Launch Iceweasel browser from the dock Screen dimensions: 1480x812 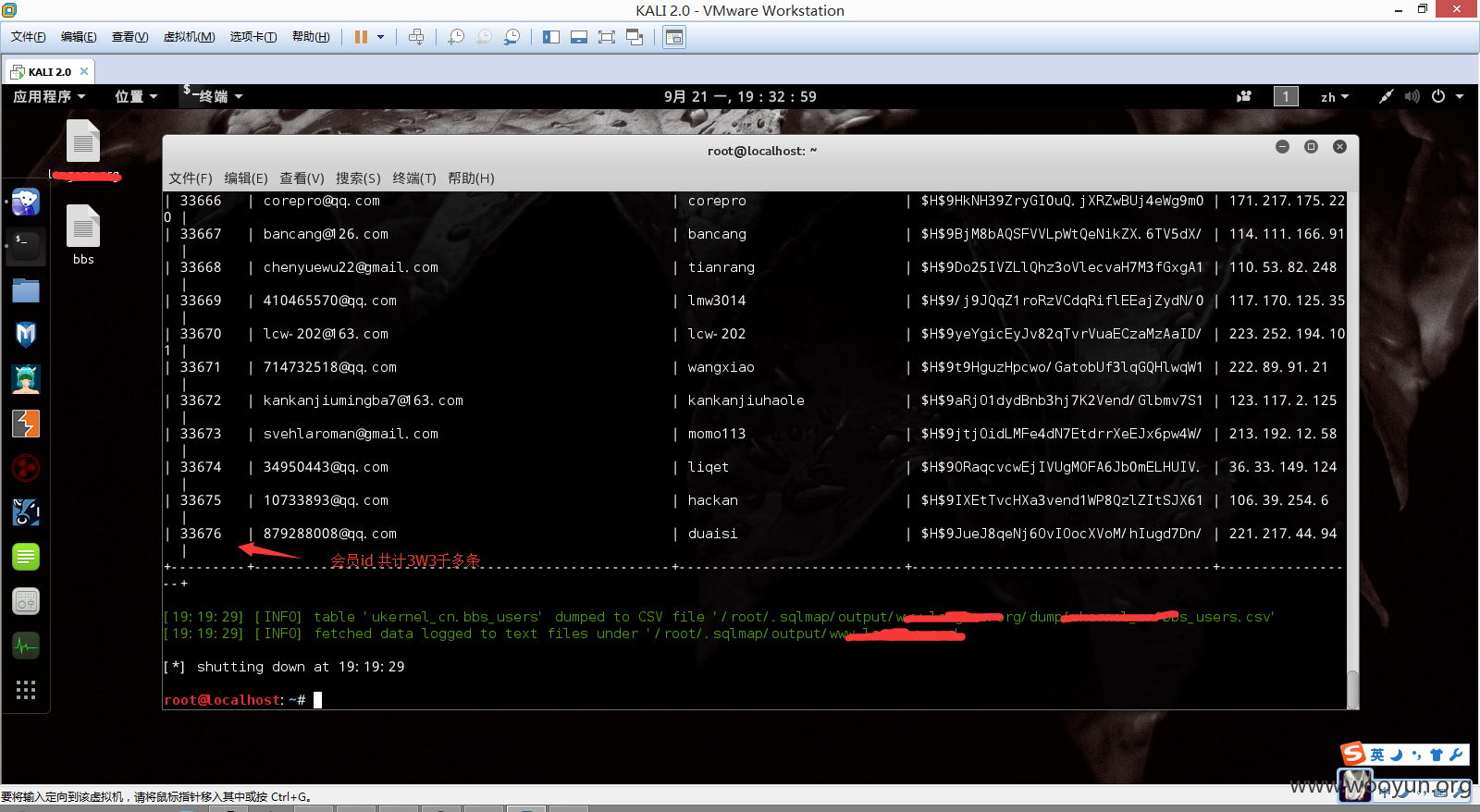pos(26,201)
